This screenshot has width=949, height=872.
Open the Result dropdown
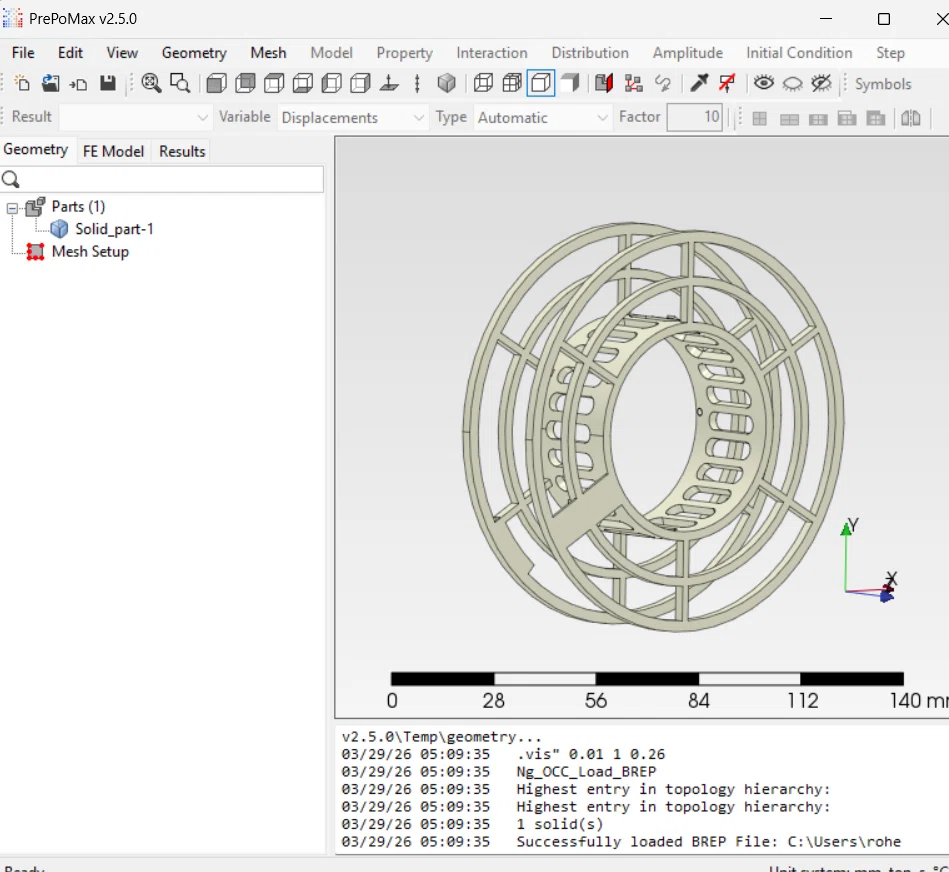click(135, 117)
